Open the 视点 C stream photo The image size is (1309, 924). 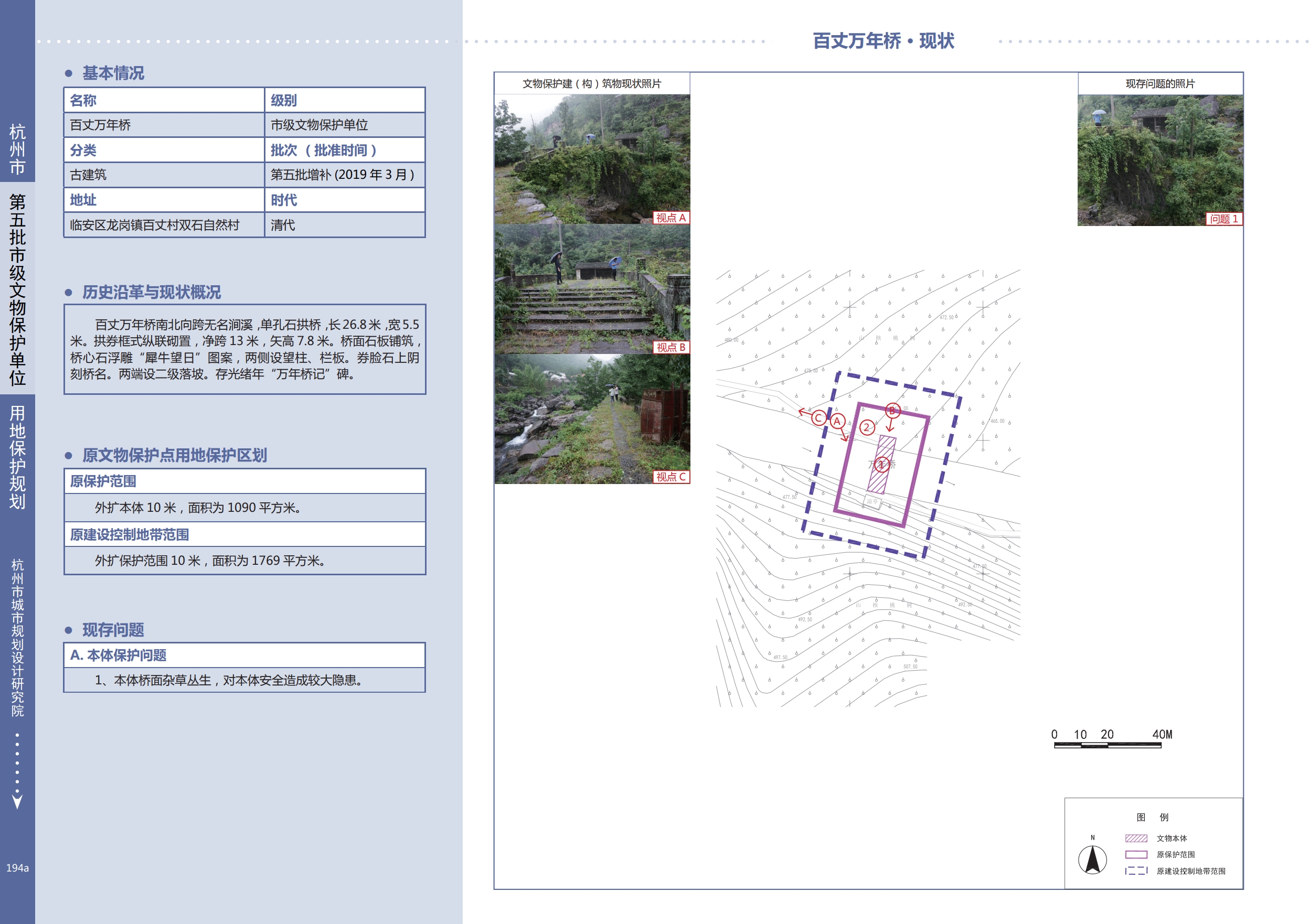[592, 419]
